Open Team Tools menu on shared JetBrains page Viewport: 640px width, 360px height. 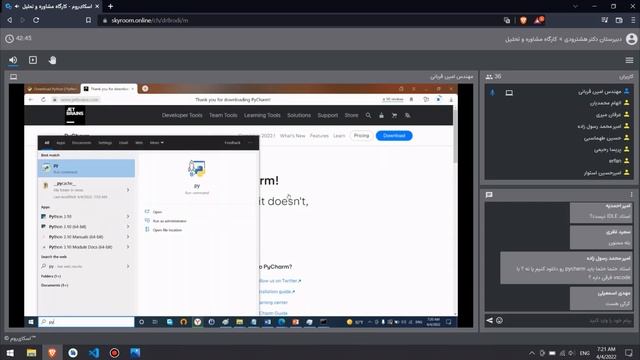pyautogui.click(x=223, y=116)
